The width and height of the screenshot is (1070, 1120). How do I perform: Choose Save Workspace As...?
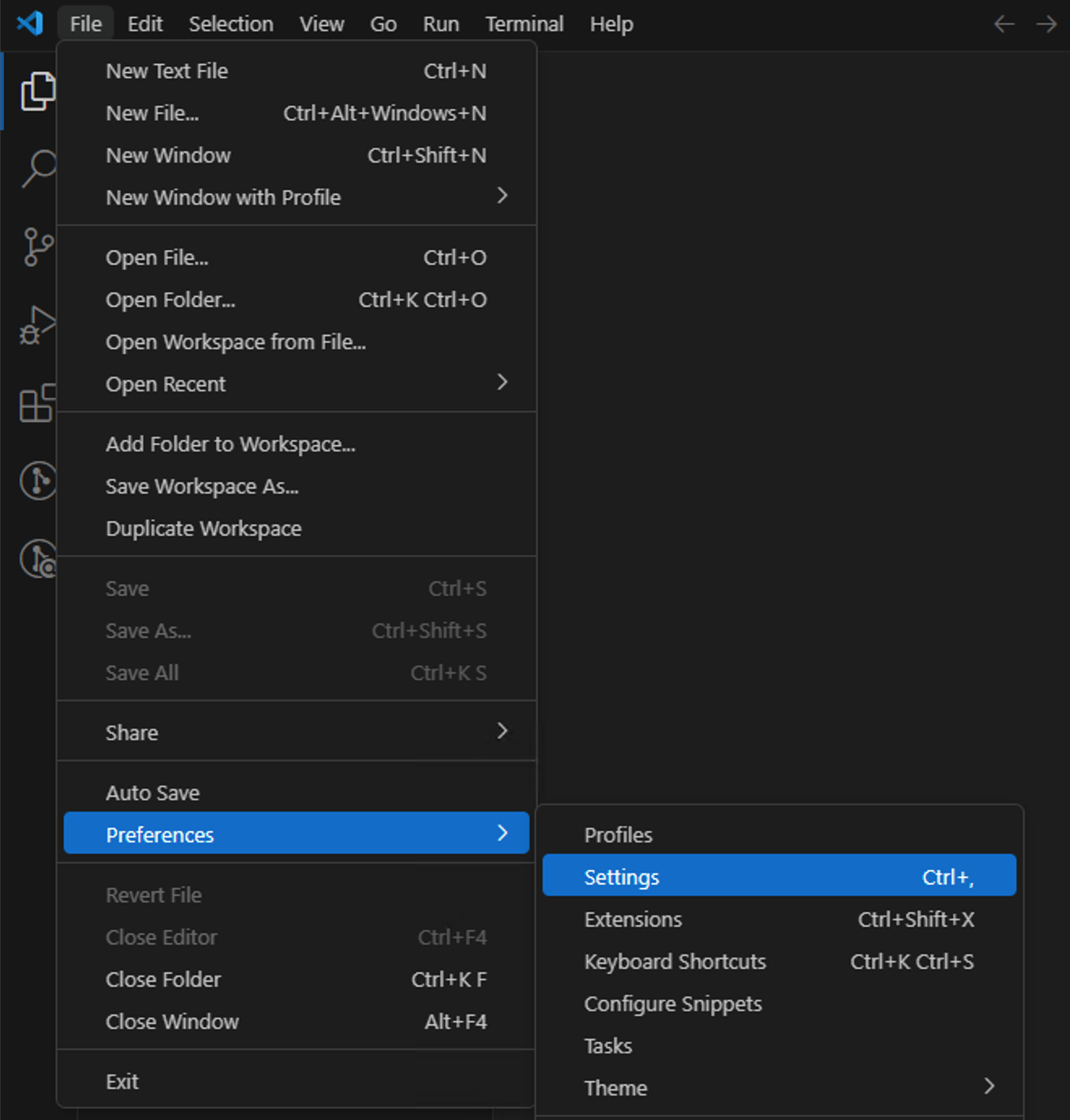pos(296,487)
